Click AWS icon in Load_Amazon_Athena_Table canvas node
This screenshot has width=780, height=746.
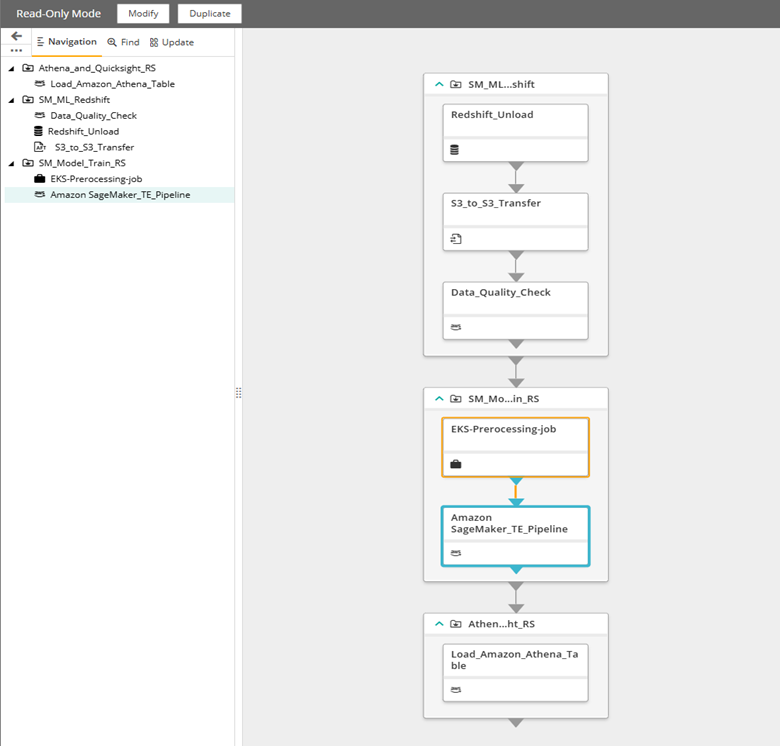tap(456, 690)
